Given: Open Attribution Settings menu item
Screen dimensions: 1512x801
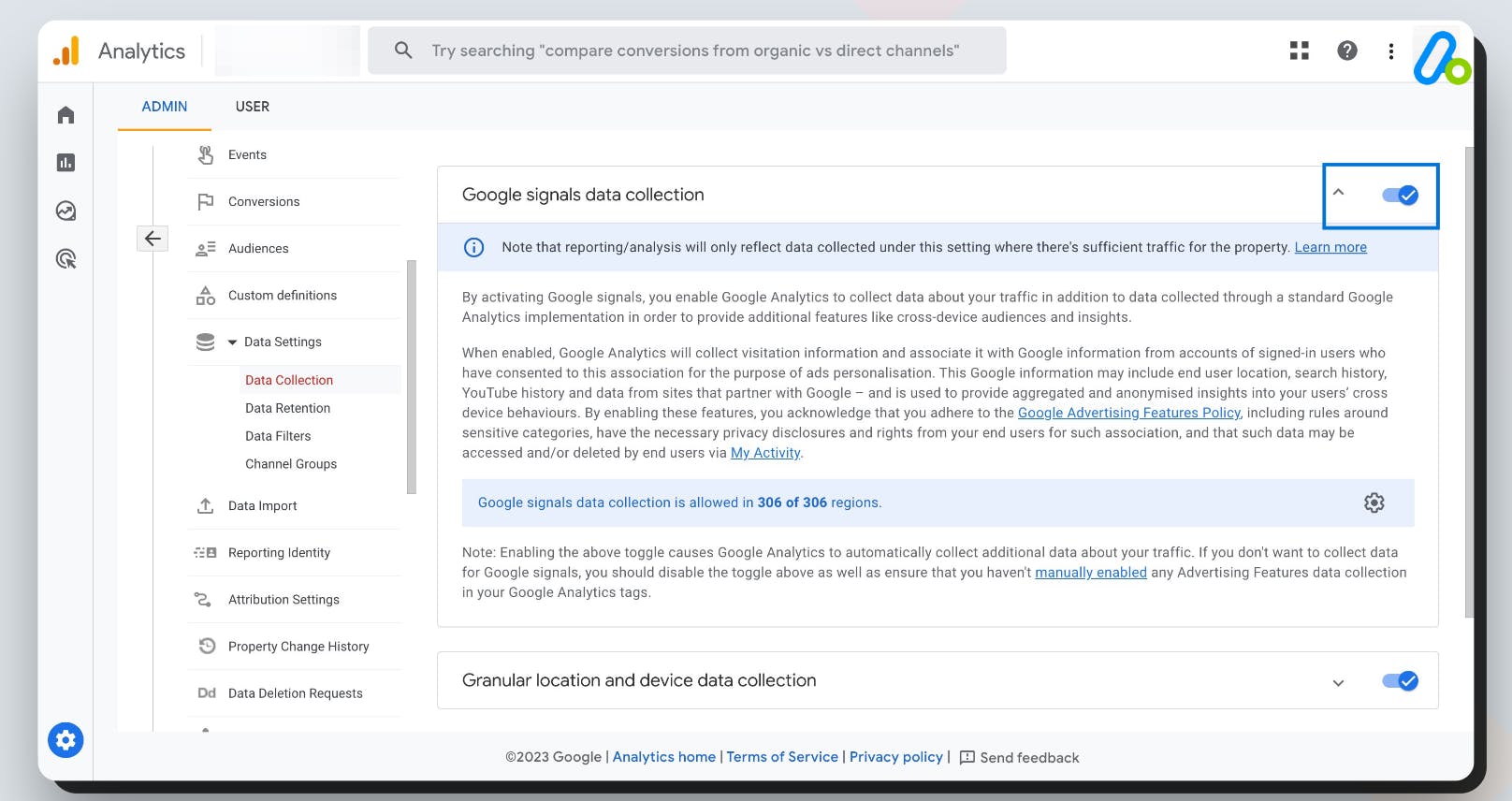Looking at the screenshot, I should coord(283,600).
